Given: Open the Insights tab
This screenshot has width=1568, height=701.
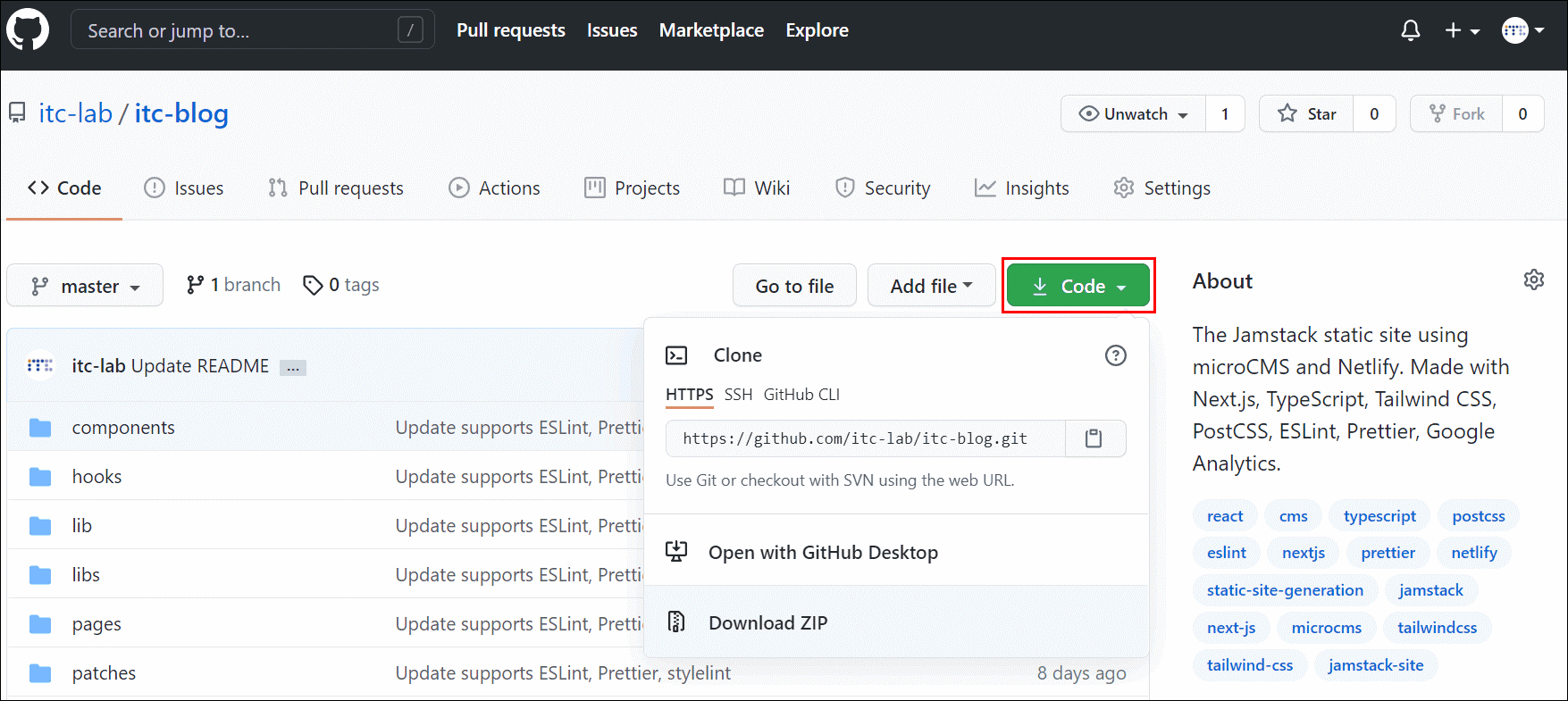Looking at the screenshot, I should click(1022, 188).
